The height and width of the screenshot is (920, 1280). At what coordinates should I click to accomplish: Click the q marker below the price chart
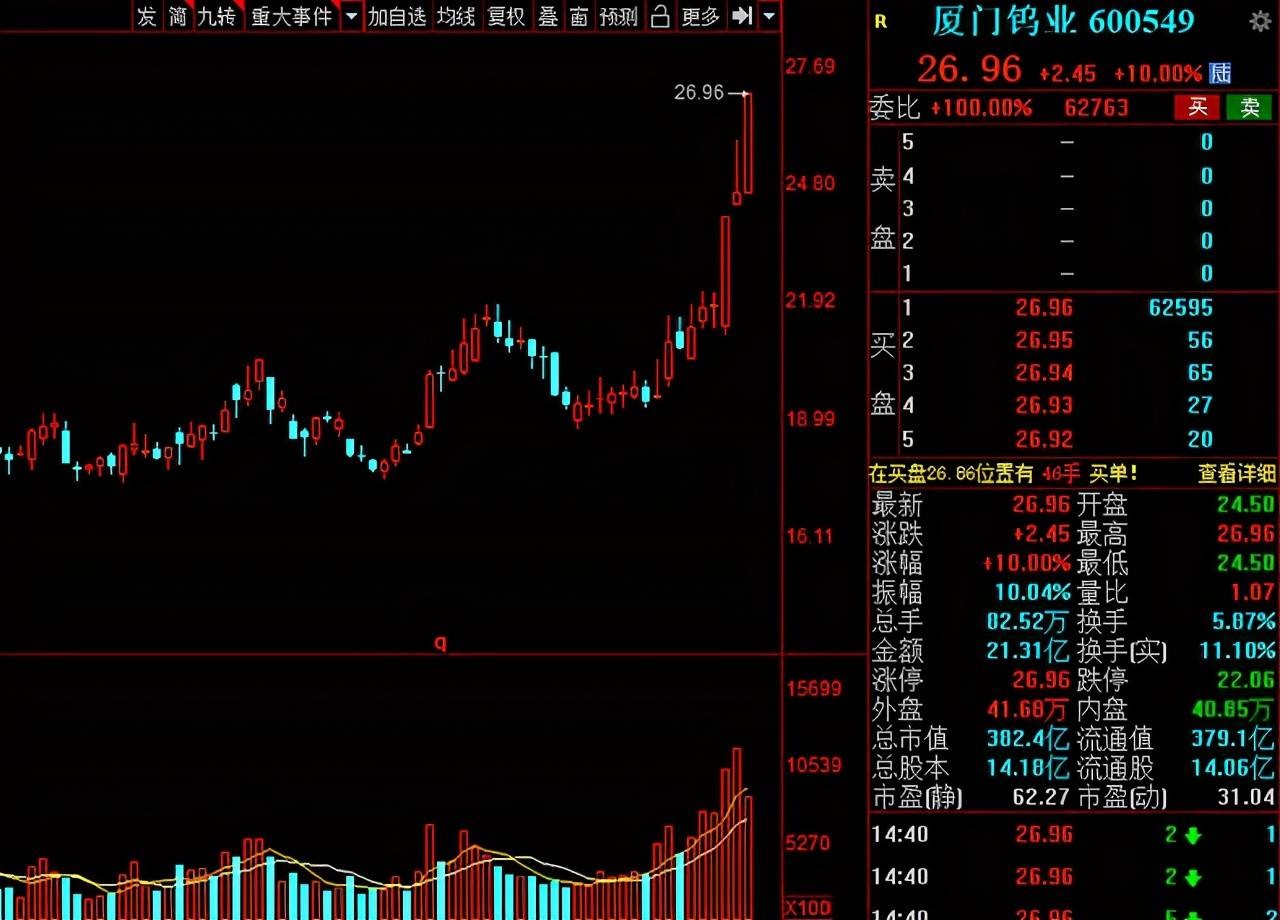click(440, 643)
